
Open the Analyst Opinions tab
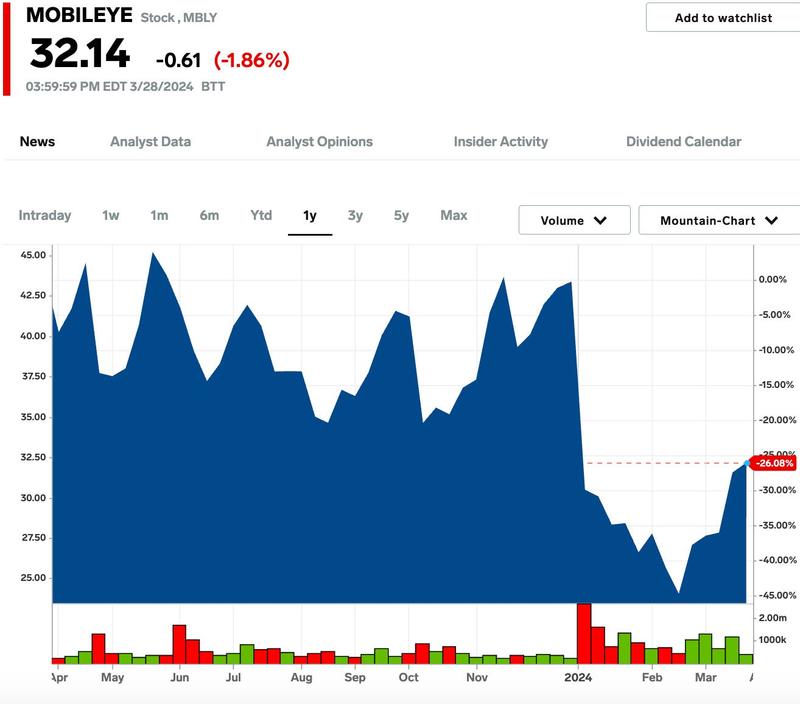319,141
